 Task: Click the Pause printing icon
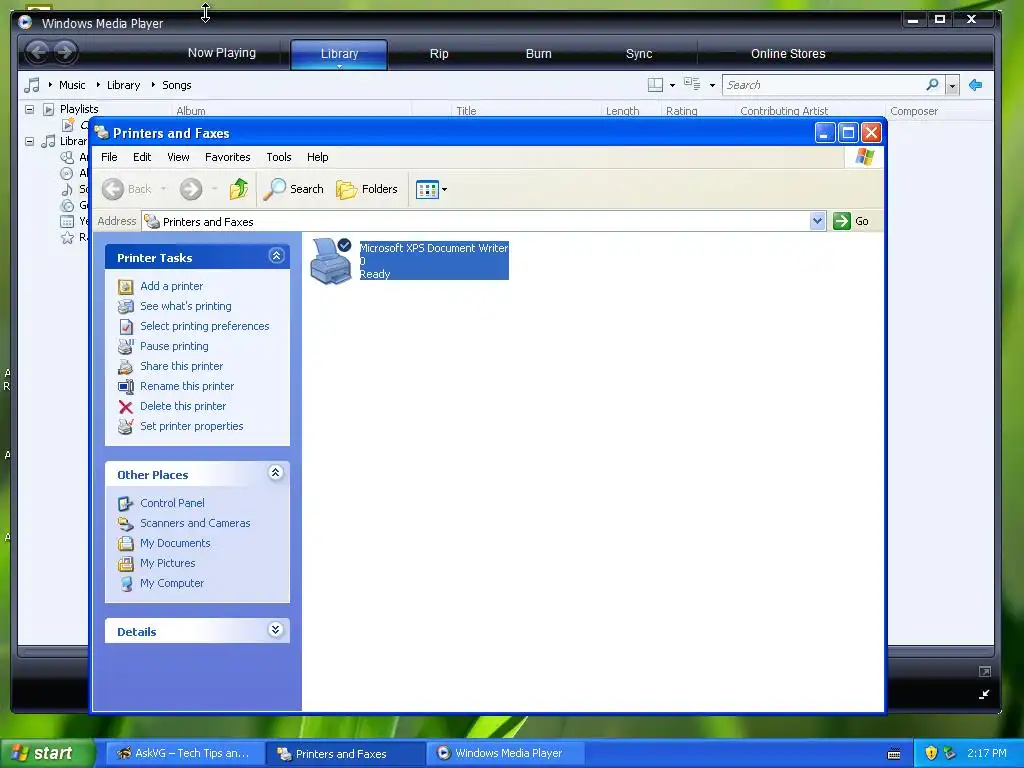pos(125,346)
